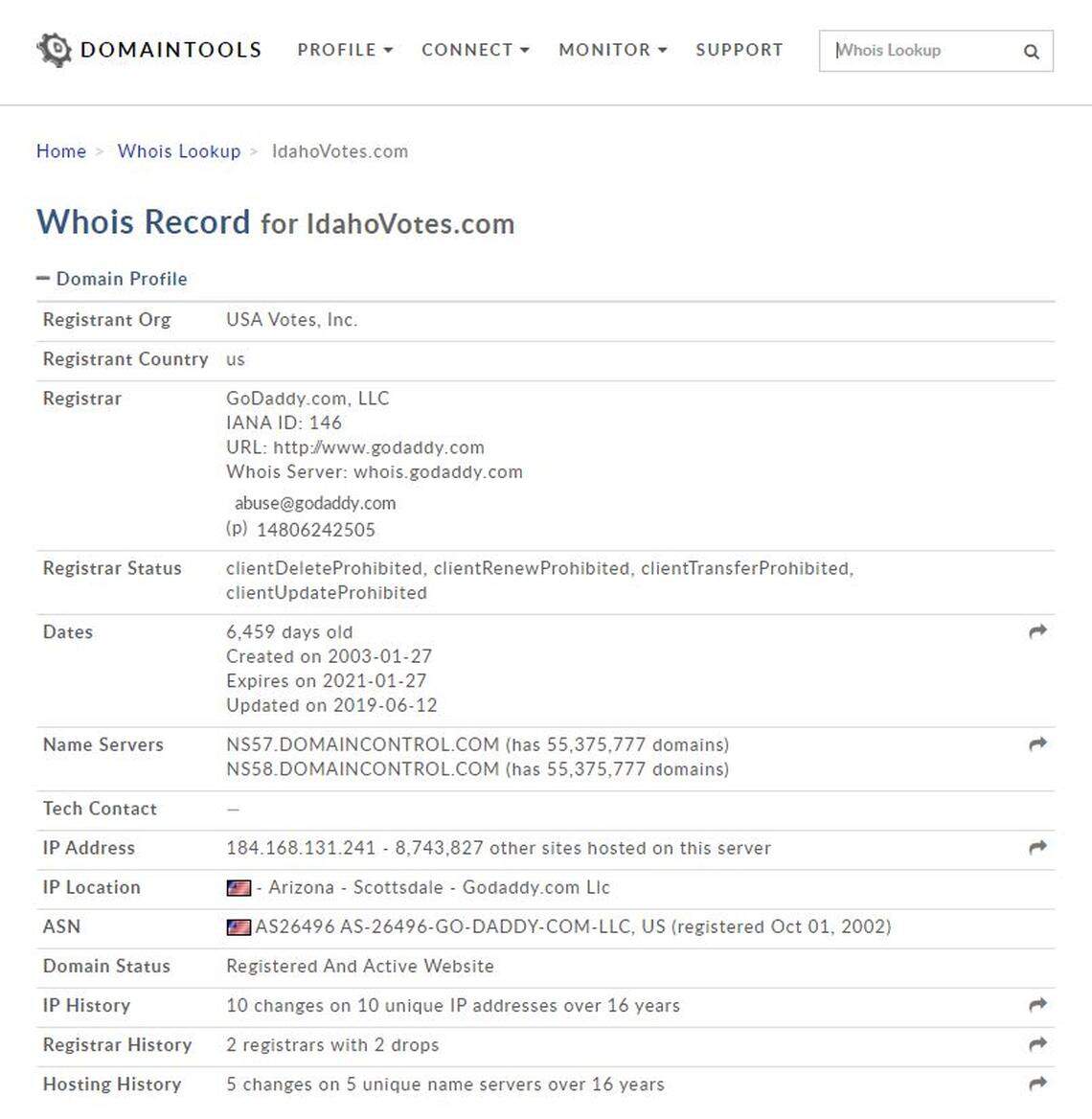
Task: Click the share arrow beside Registrar History
Action: click(1036, 1044)
